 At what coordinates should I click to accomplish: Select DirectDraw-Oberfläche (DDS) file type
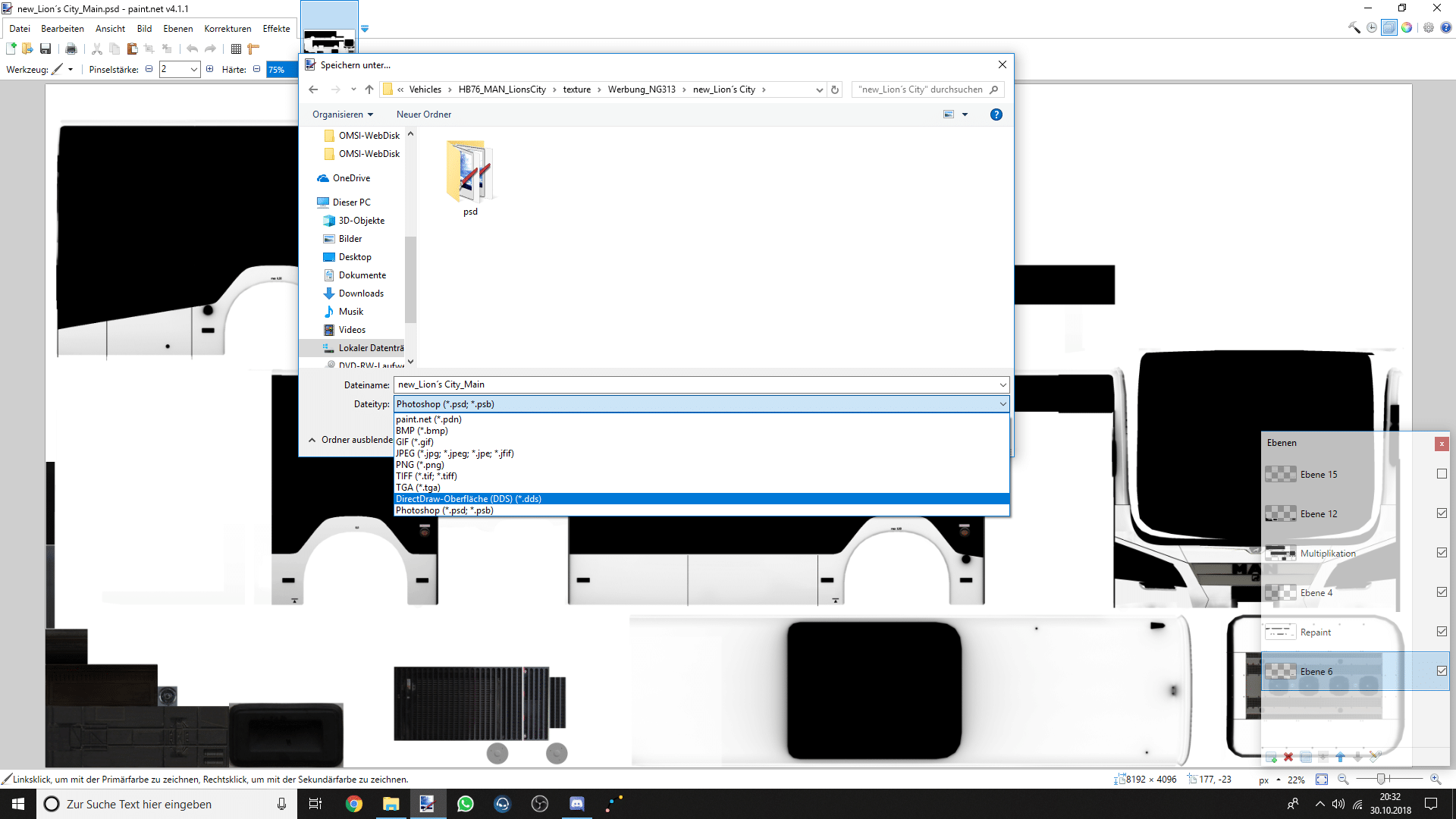[x=469, y=499]
